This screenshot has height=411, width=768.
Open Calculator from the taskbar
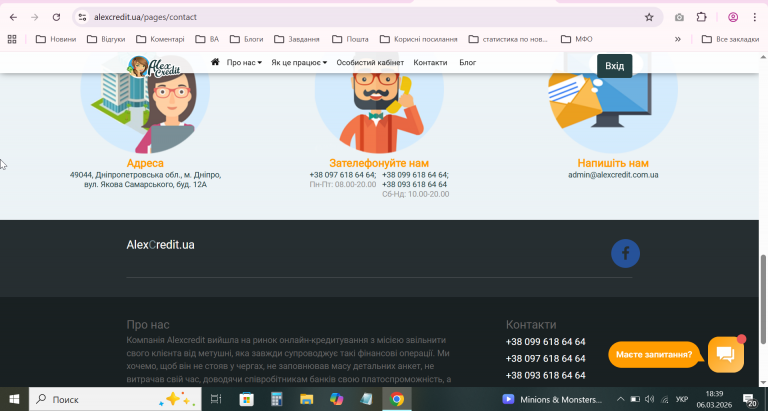276,399
